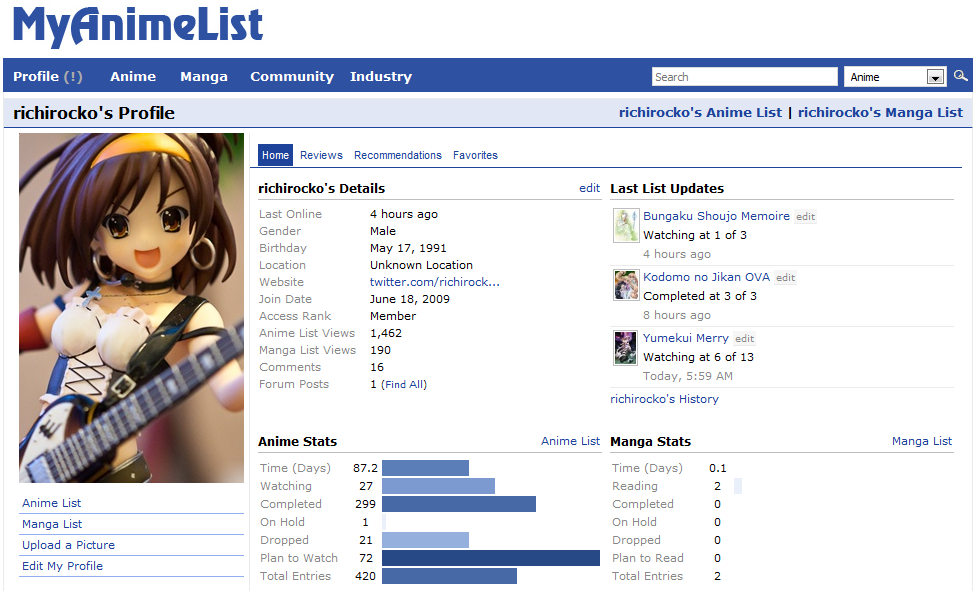Click the join date June 18, 2009
Viewport: 979px width, 591px height.
(x=410, y=299)
